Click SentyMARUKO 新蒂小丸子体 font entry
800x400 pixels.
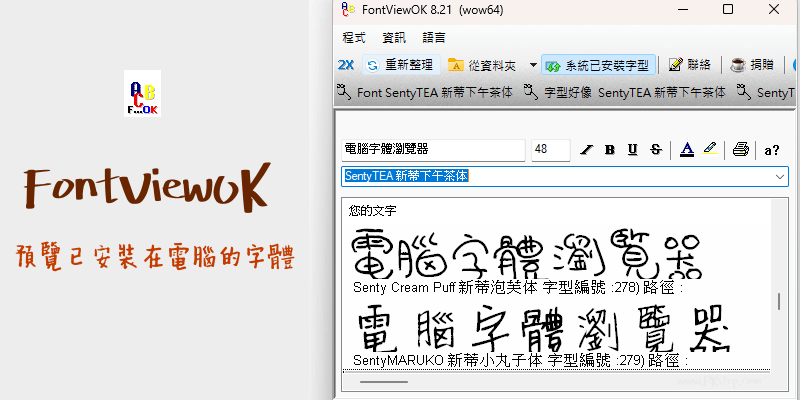[520, 361]
